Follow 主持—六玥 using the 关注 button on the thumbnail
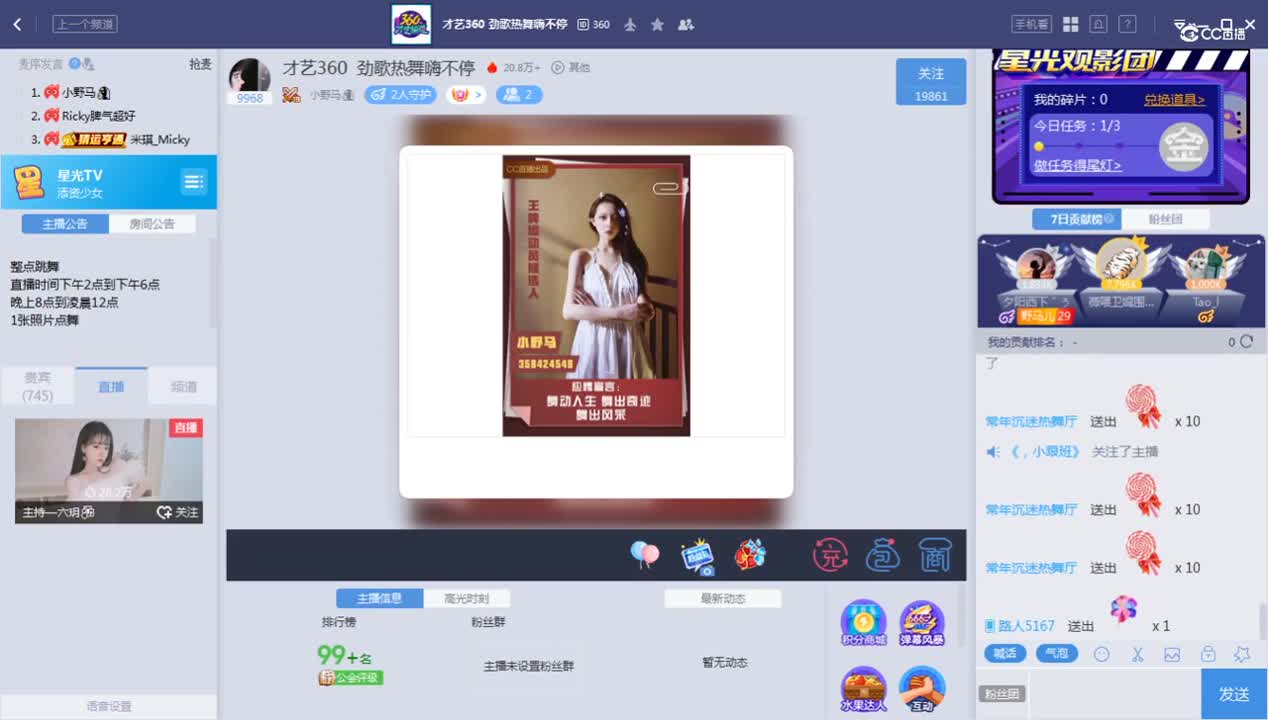The height and width of the screenshot is (720, 1268). (x=178, y=512)
